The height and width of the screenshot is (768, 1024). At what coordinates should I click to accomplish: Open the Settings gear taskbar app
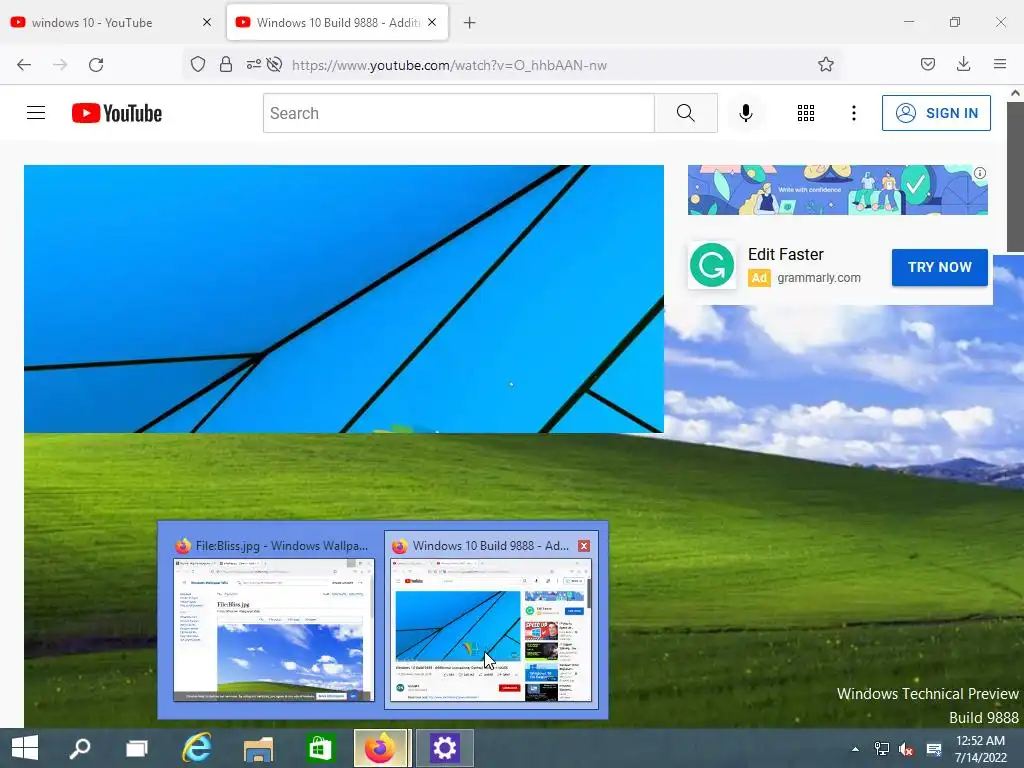click(444, 748)
